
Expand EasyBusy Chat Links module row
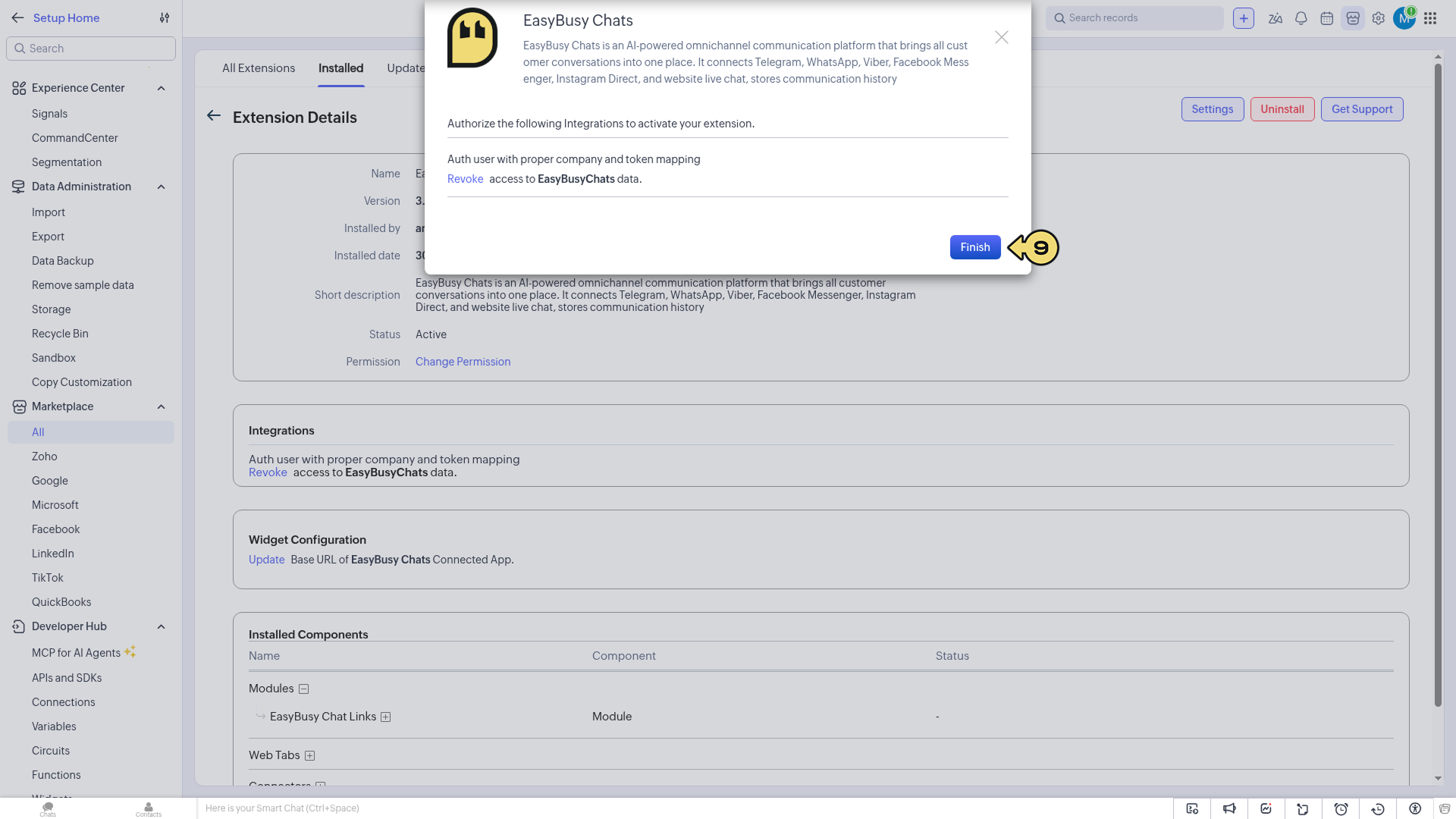click(x=385, y=717)
